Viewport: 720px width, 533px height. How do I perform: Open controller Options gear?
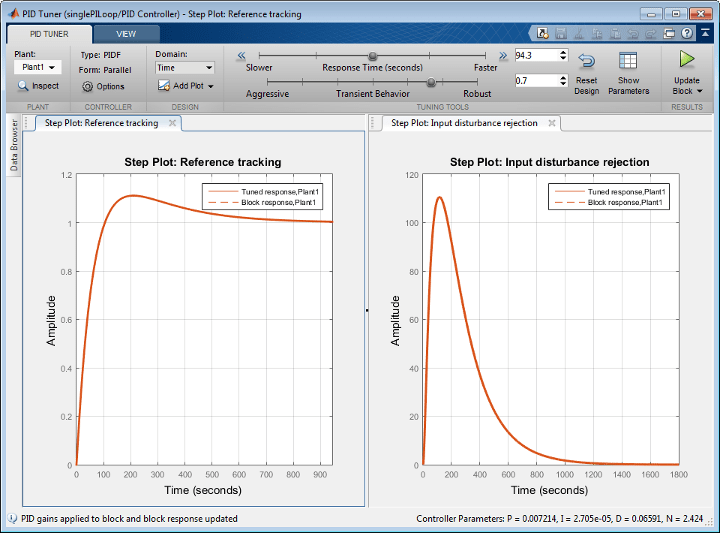click(x=88, y=87)
